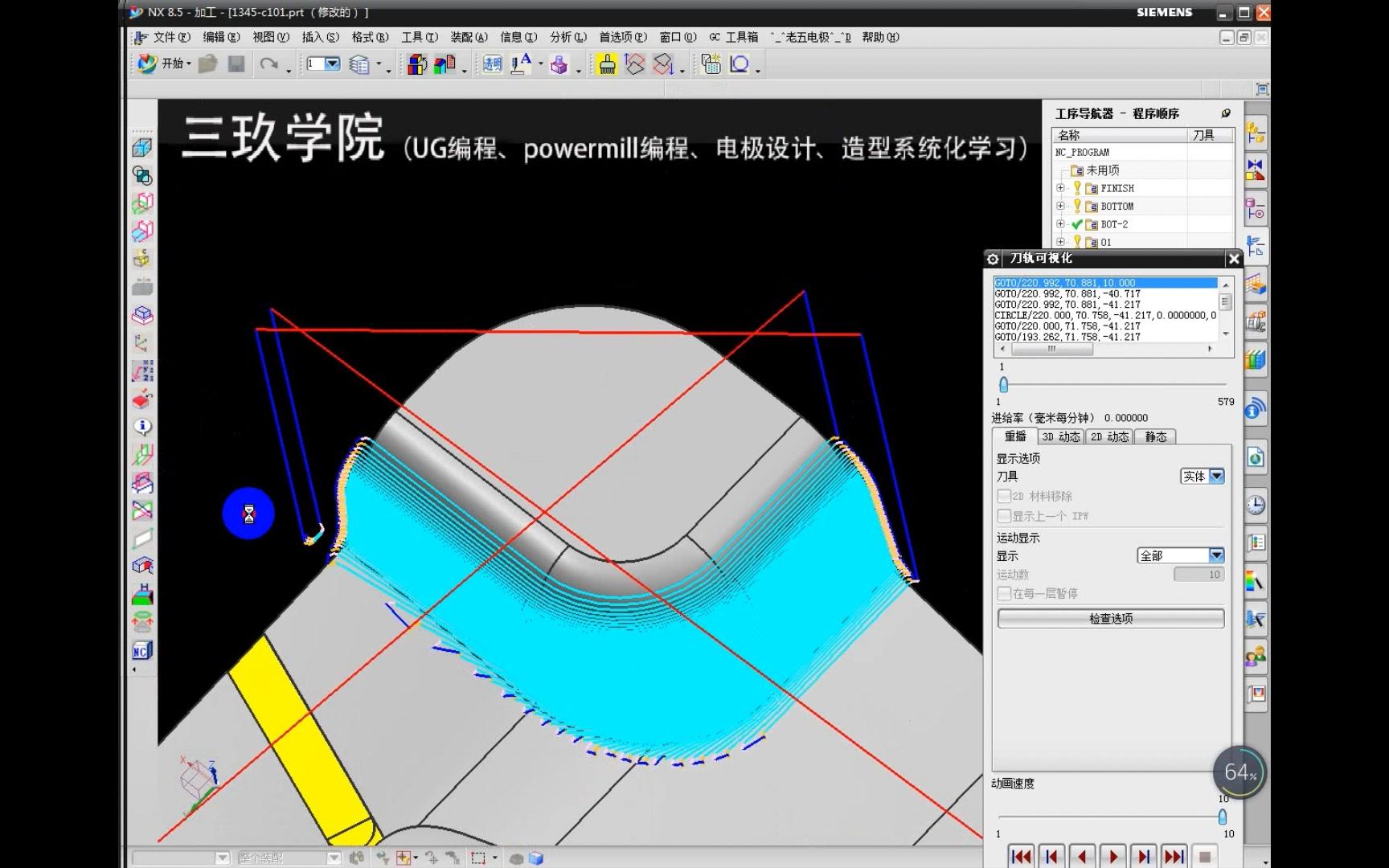The height and width of the screenshot is (868, 1389).
Task: Click the play forward button
Action: (1112, 857)
